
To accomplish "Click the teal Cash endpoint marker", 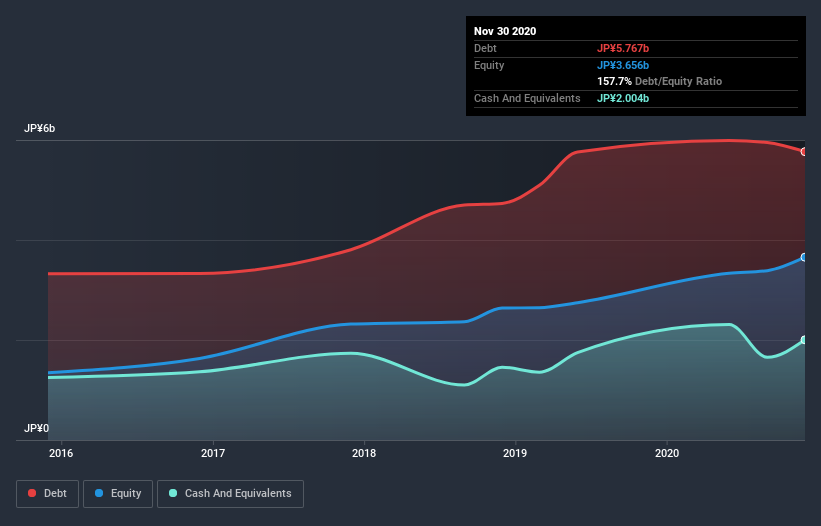I will pyautogui.click(x=804, y=340).
